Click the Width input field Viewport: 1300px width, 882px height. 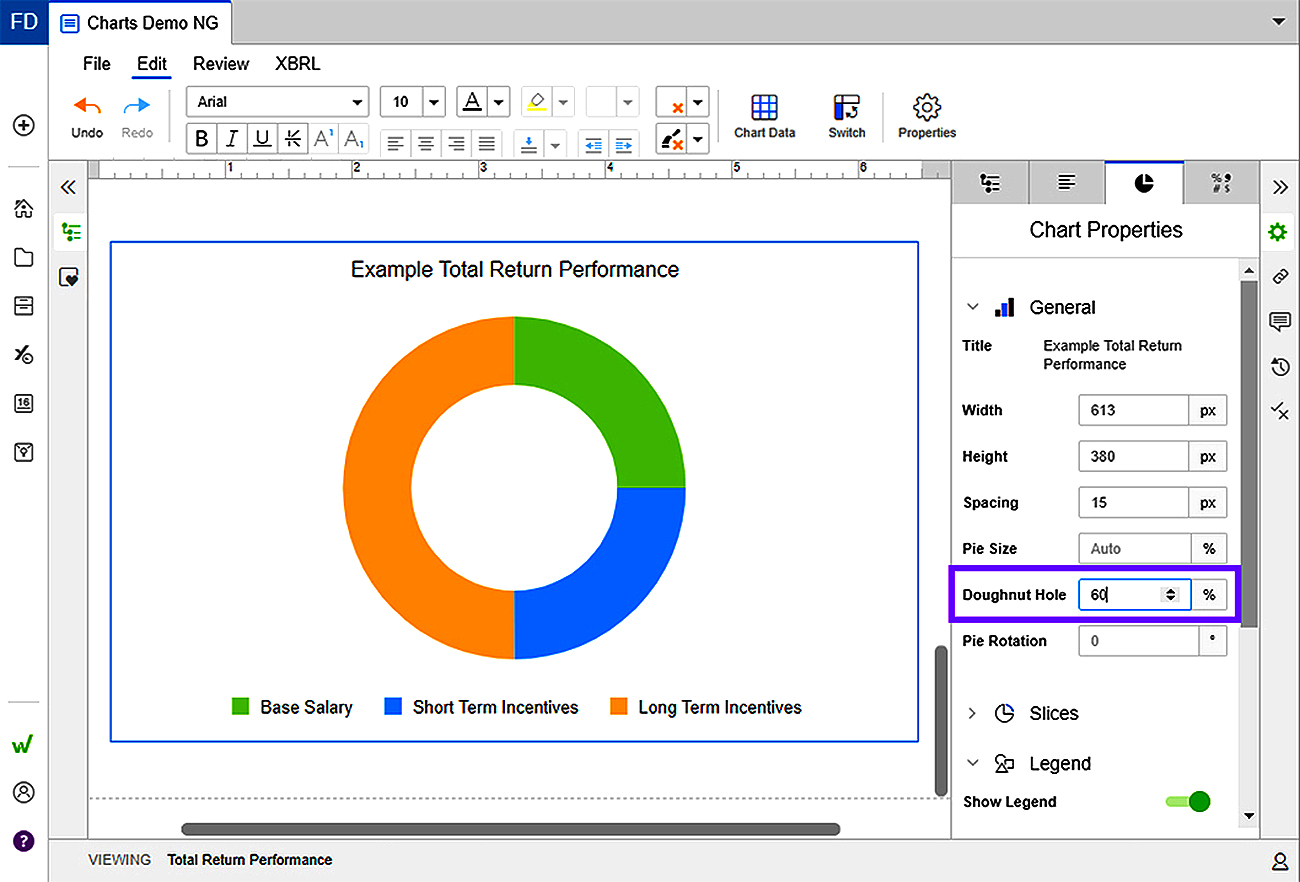click(x=1132, y=410)
